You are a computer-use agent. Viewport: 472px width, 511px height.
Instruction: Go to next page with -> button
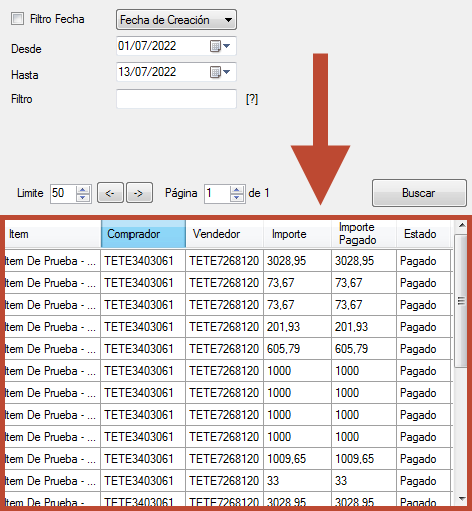click(140, 193)
